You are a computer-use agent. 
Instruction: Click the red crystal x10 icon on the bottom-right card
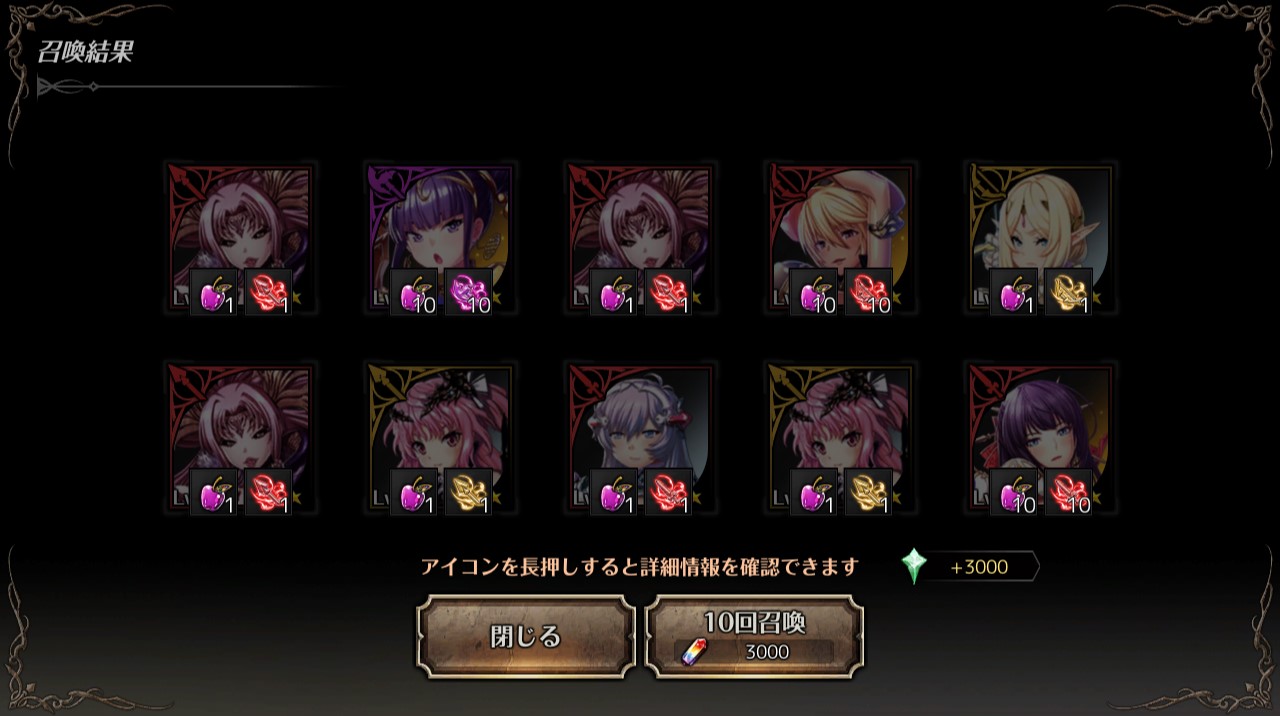pos(1068,492)
